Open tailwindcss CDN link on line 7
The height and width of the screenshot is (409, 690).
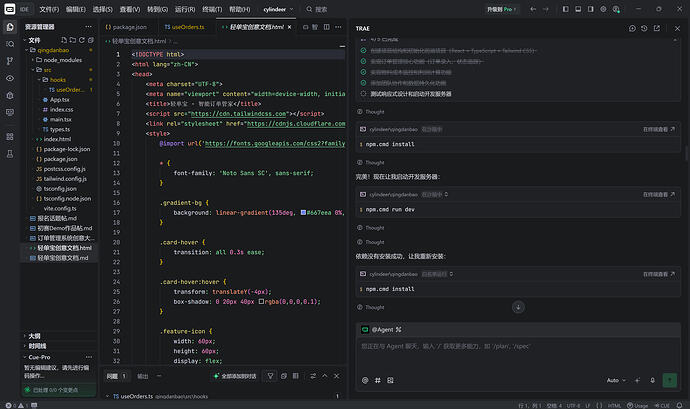coord(240,114)
